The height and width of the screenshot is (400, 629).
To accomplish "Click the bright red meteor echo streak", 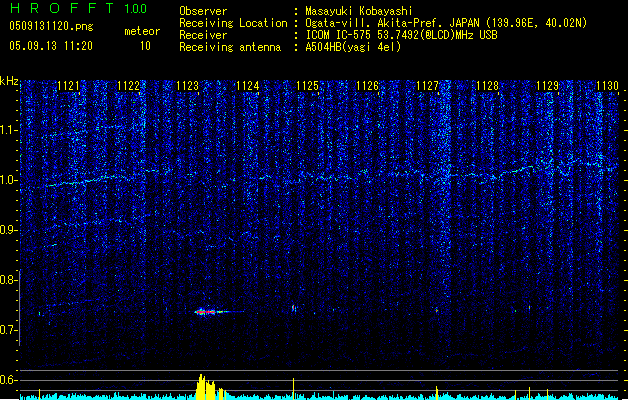I will [x=211, y=312].
